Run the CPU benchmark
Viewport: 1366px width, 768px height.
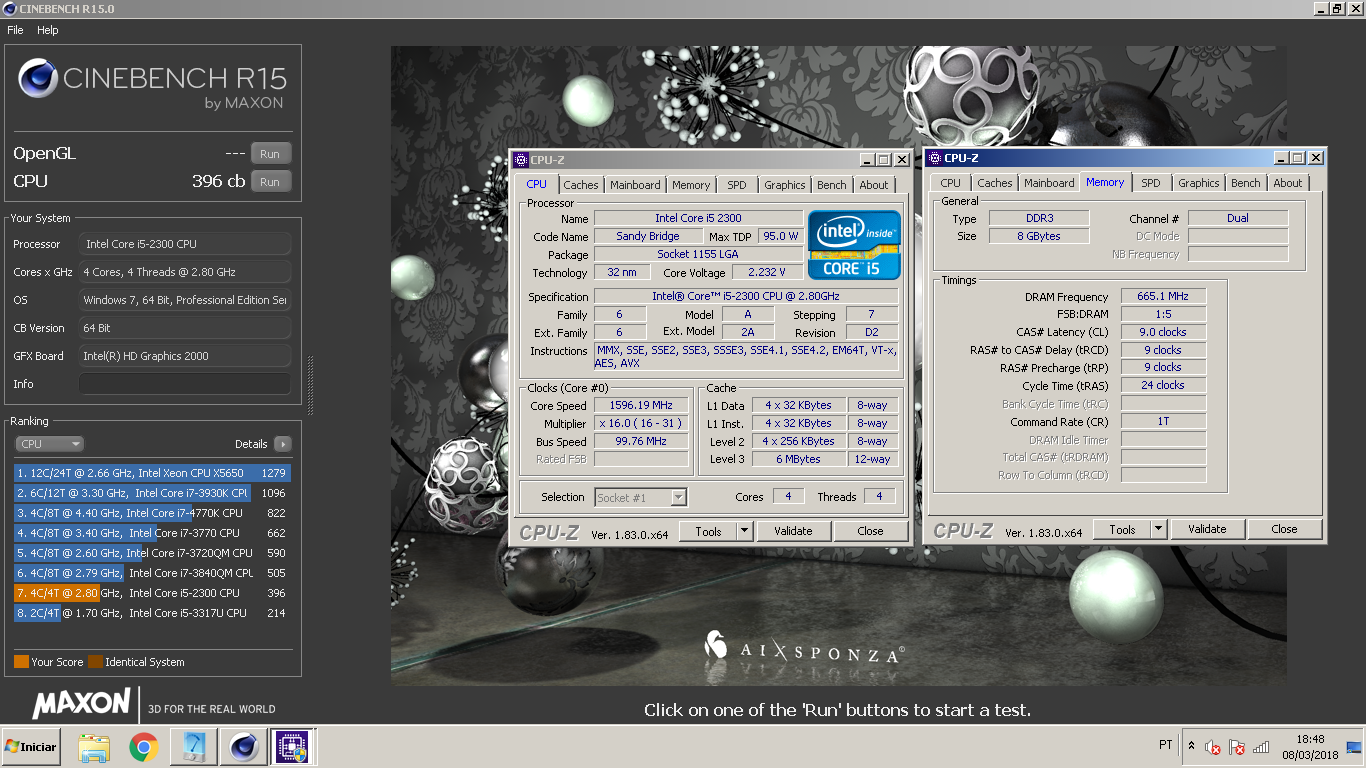[270, 182]
